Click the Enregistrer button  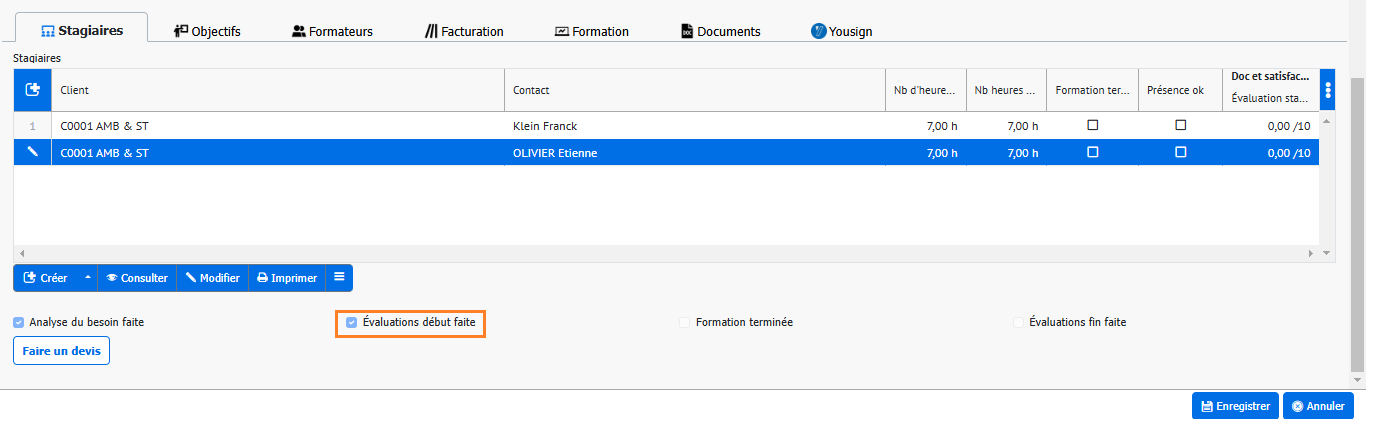[x=1235, y=406]
